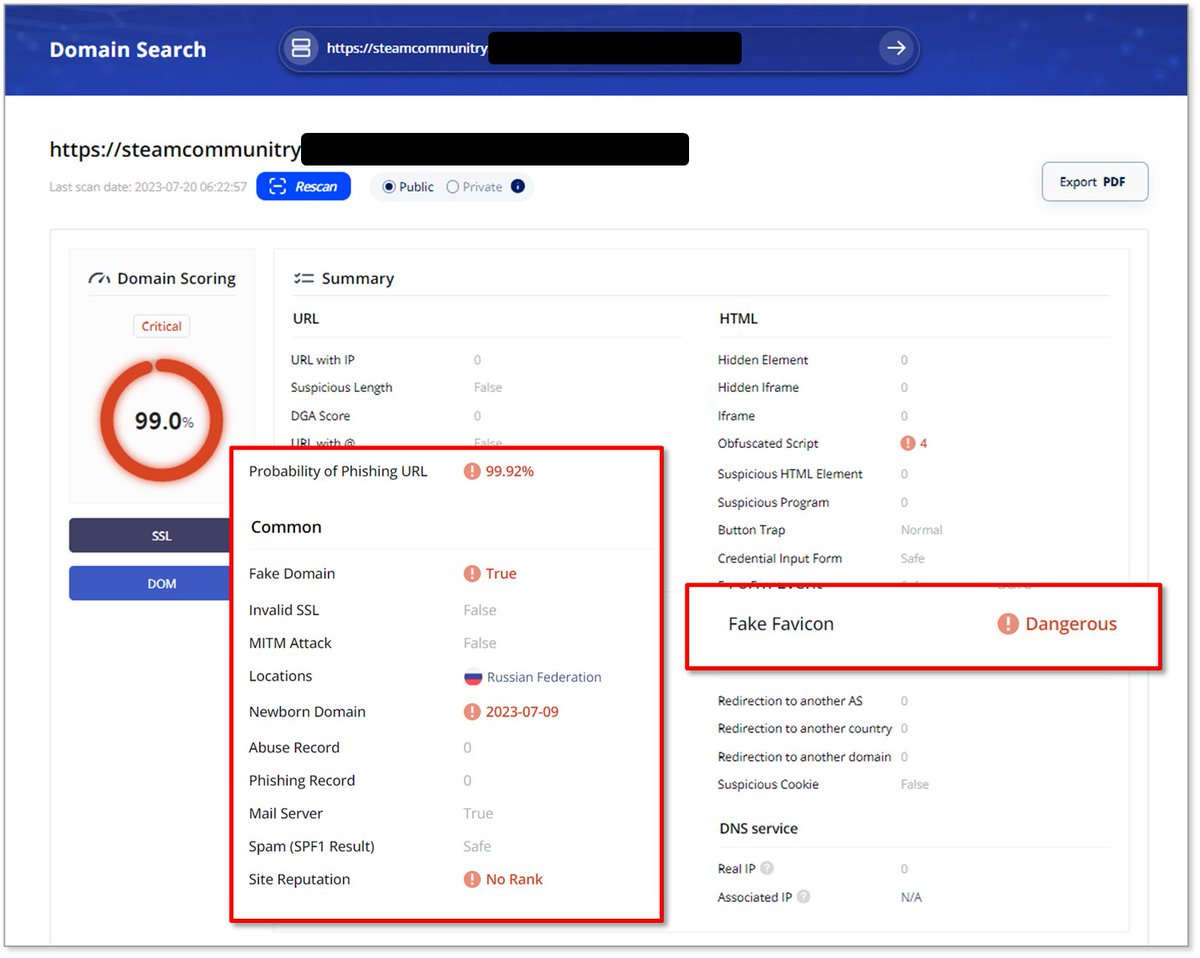This screenshot has height=958, width=1200.
Task: Click the Newborn Domain label
Action: [307, 712]
